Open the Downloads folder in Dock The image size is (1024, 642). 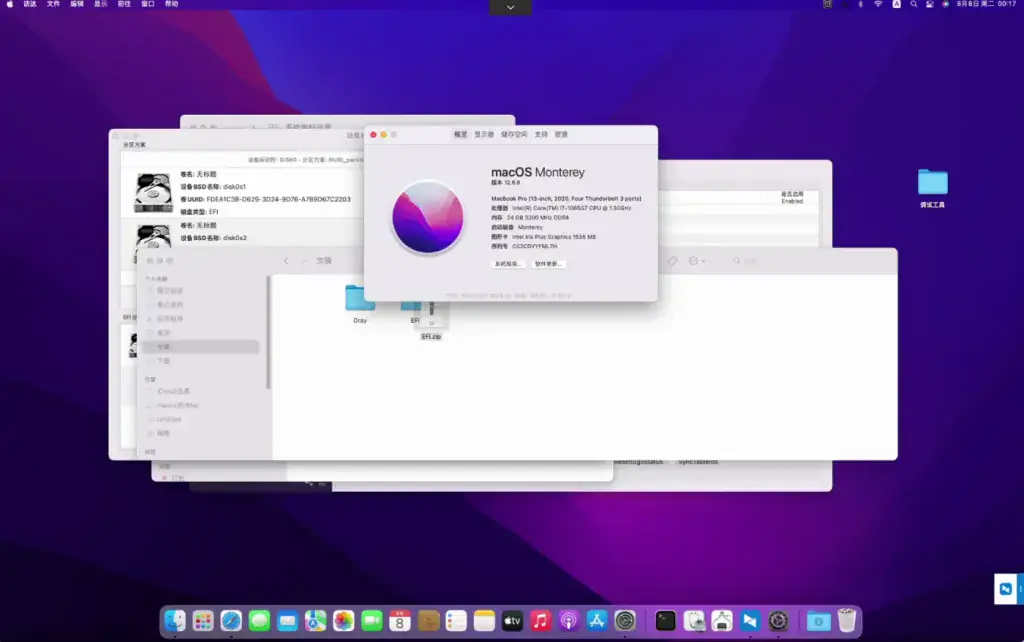tap(818, 620)
